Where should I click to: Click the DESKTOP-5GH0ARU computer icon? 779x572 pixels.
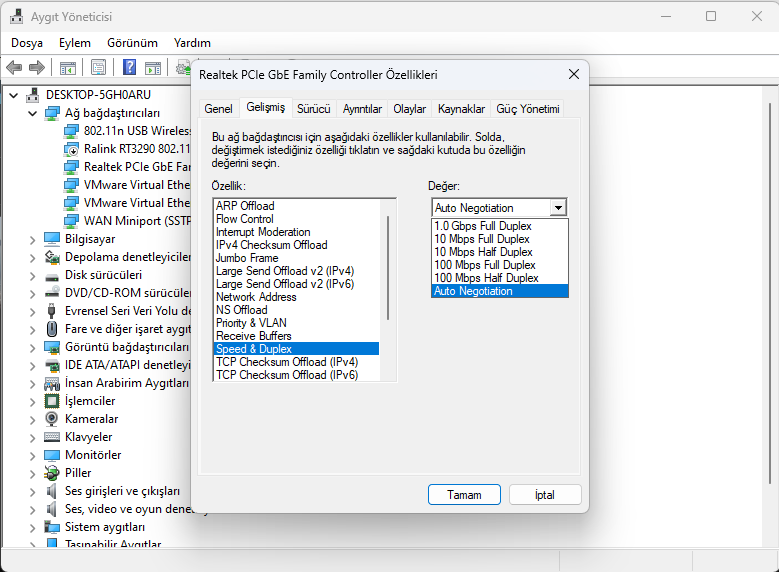coord(33,94)
